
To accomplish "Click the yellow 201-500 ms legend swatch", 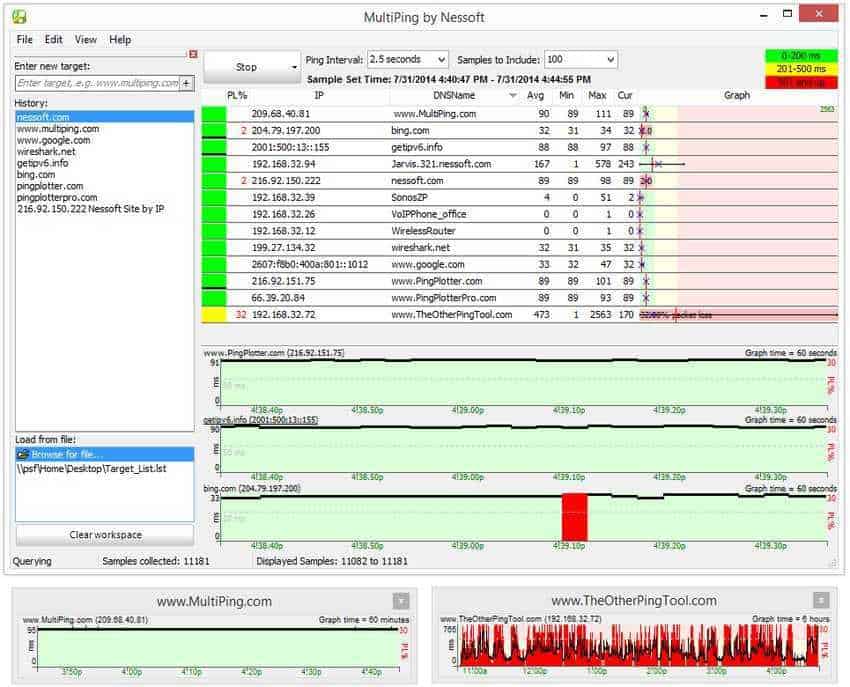I will [801, 69].
